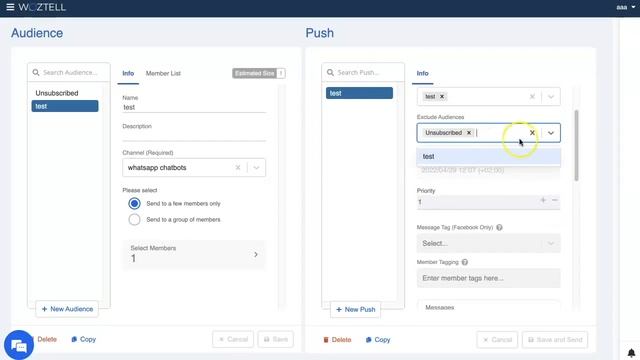Clear the whatsapp chatbots channel selection
Image resolution: width=640 pixels, height=360 pixels.
point(238,168)
